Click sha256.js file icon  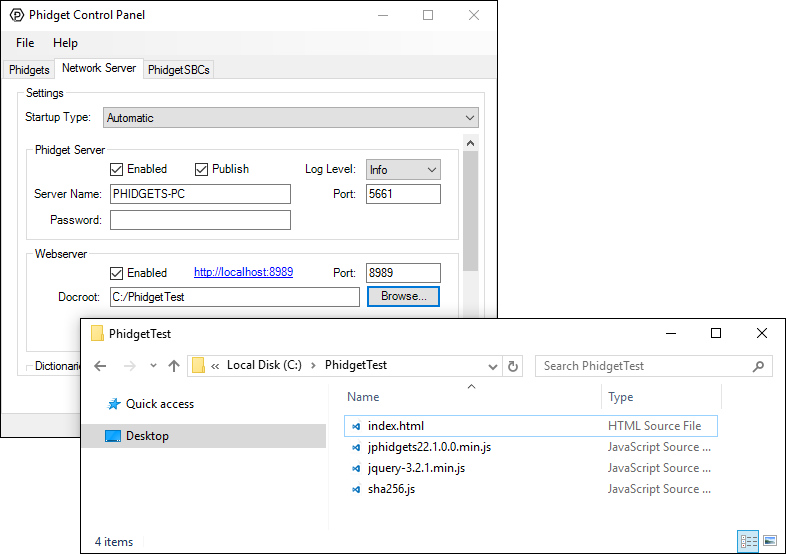click(356, 489)
